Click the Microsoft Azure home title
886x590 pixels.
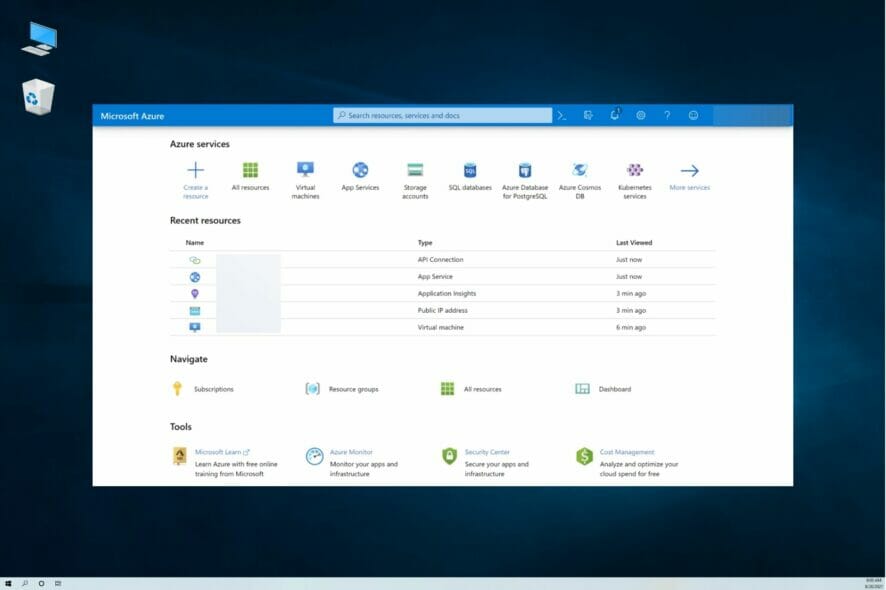coord(132,116)
